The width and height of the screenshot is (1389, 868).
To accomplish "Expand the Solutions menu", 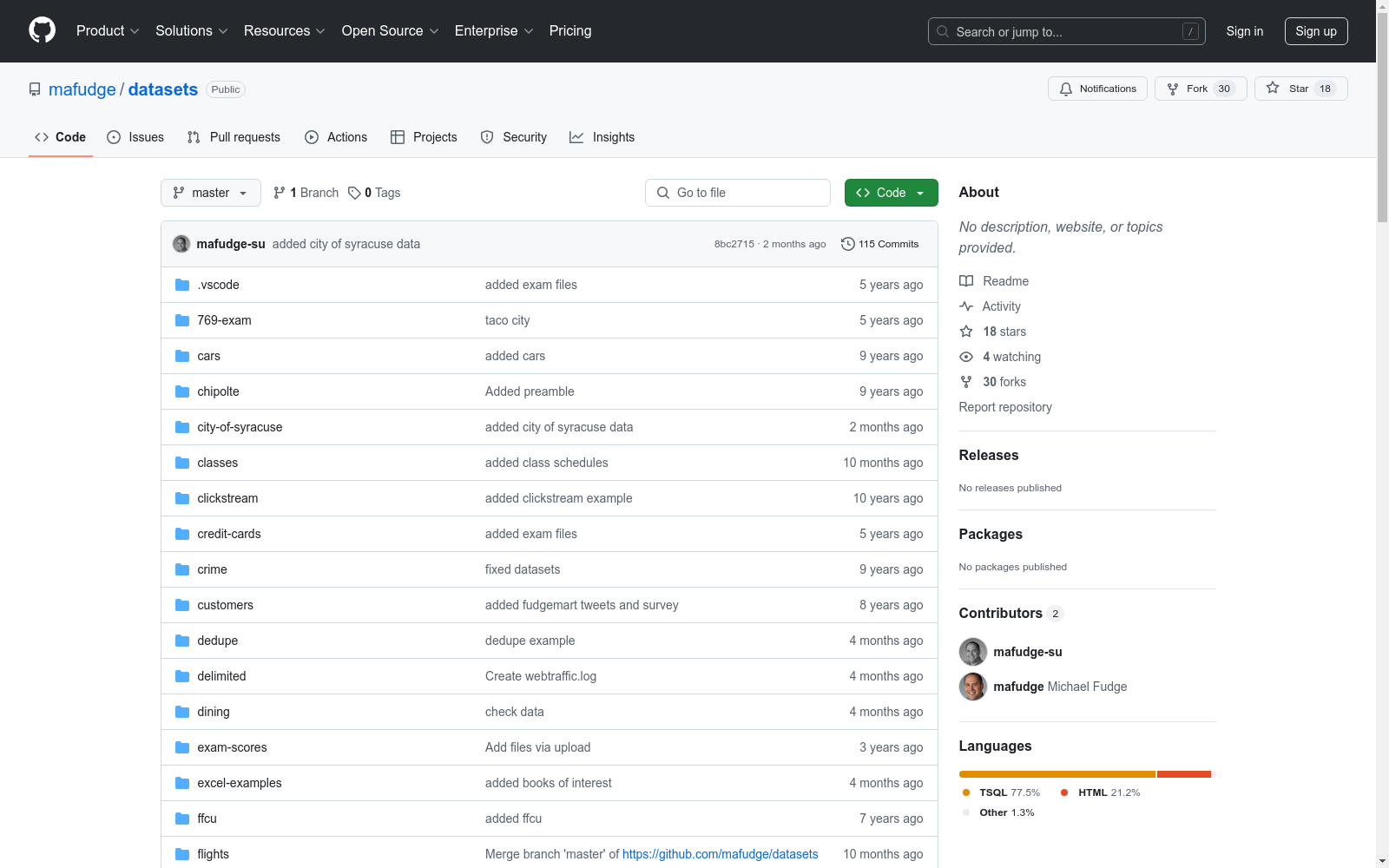I will coord(191,30).
